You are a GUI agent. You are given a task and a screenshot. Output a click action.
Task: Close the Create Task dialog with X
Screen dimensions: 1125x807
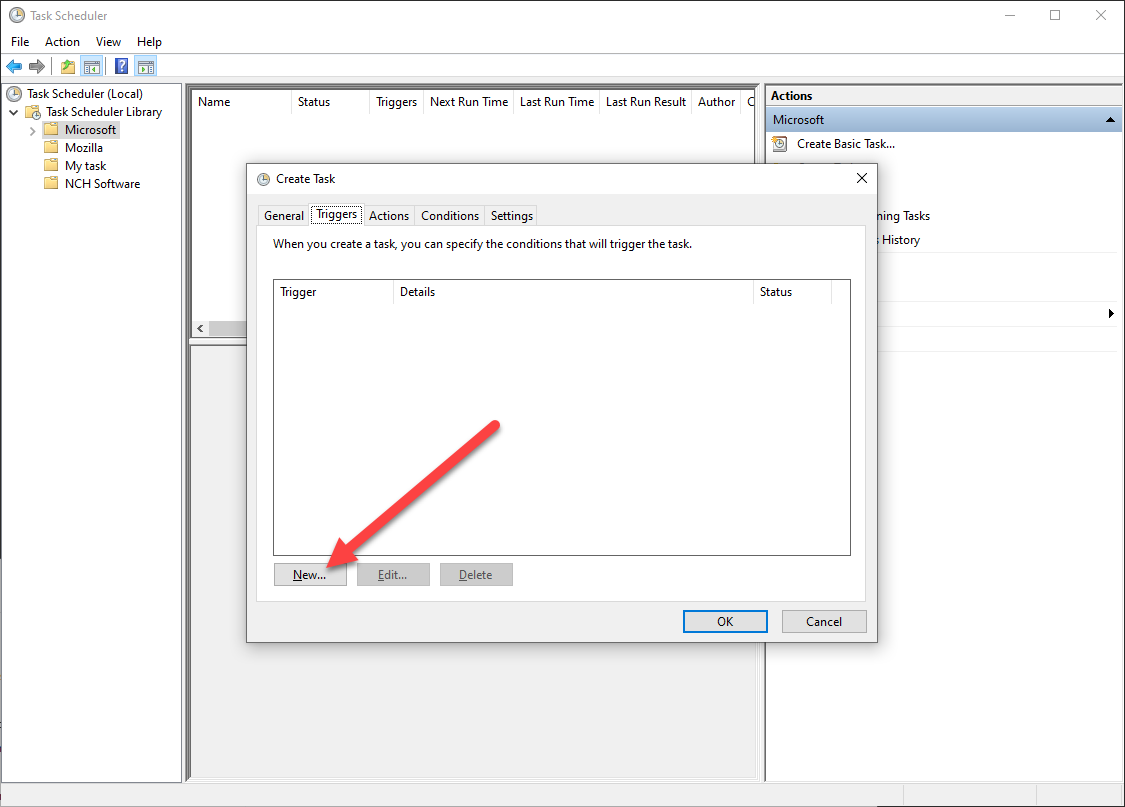click(862, 178)
